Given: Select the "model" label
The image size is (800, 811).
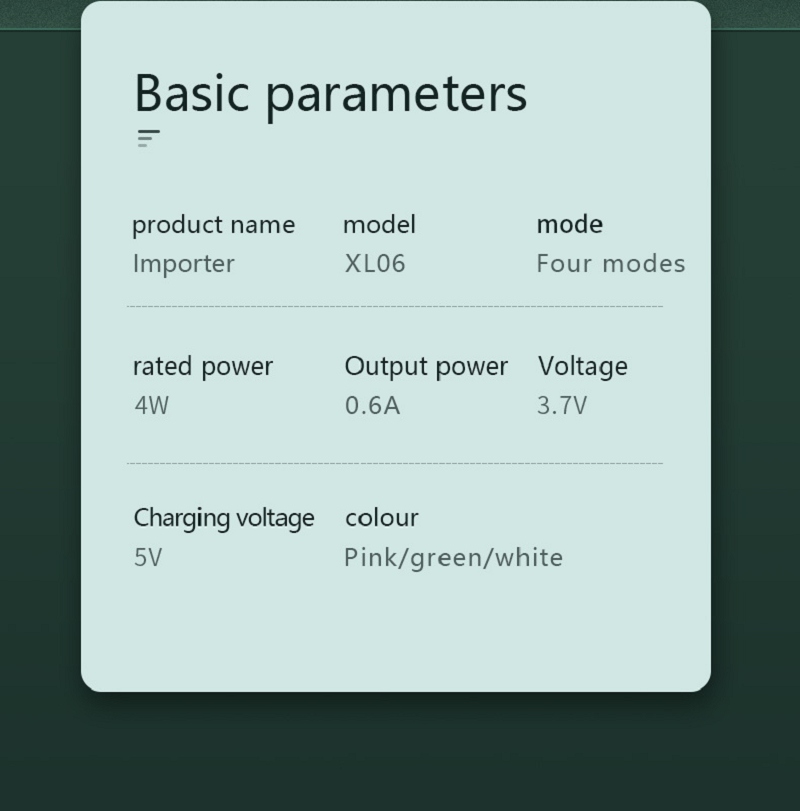Looking at the screenshot, I should click(x=379, y=225).
